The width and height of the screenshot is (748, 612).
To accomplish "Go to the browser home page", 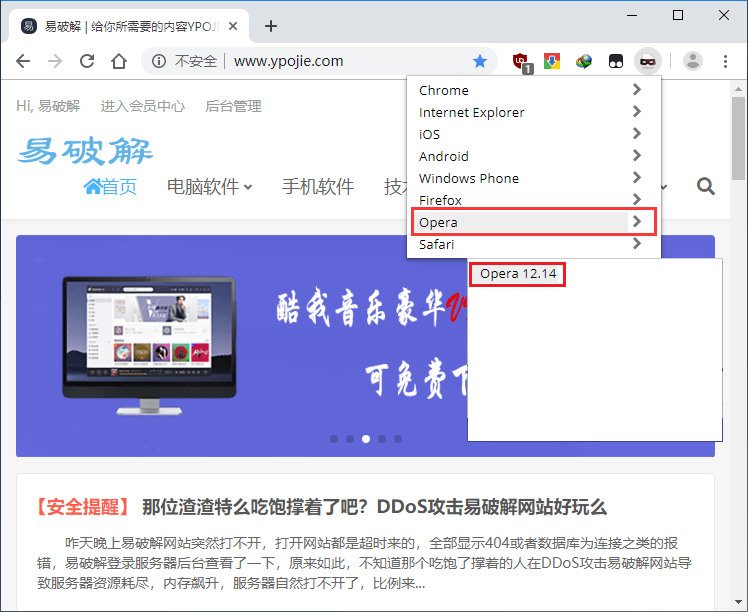I will [119, 61].
